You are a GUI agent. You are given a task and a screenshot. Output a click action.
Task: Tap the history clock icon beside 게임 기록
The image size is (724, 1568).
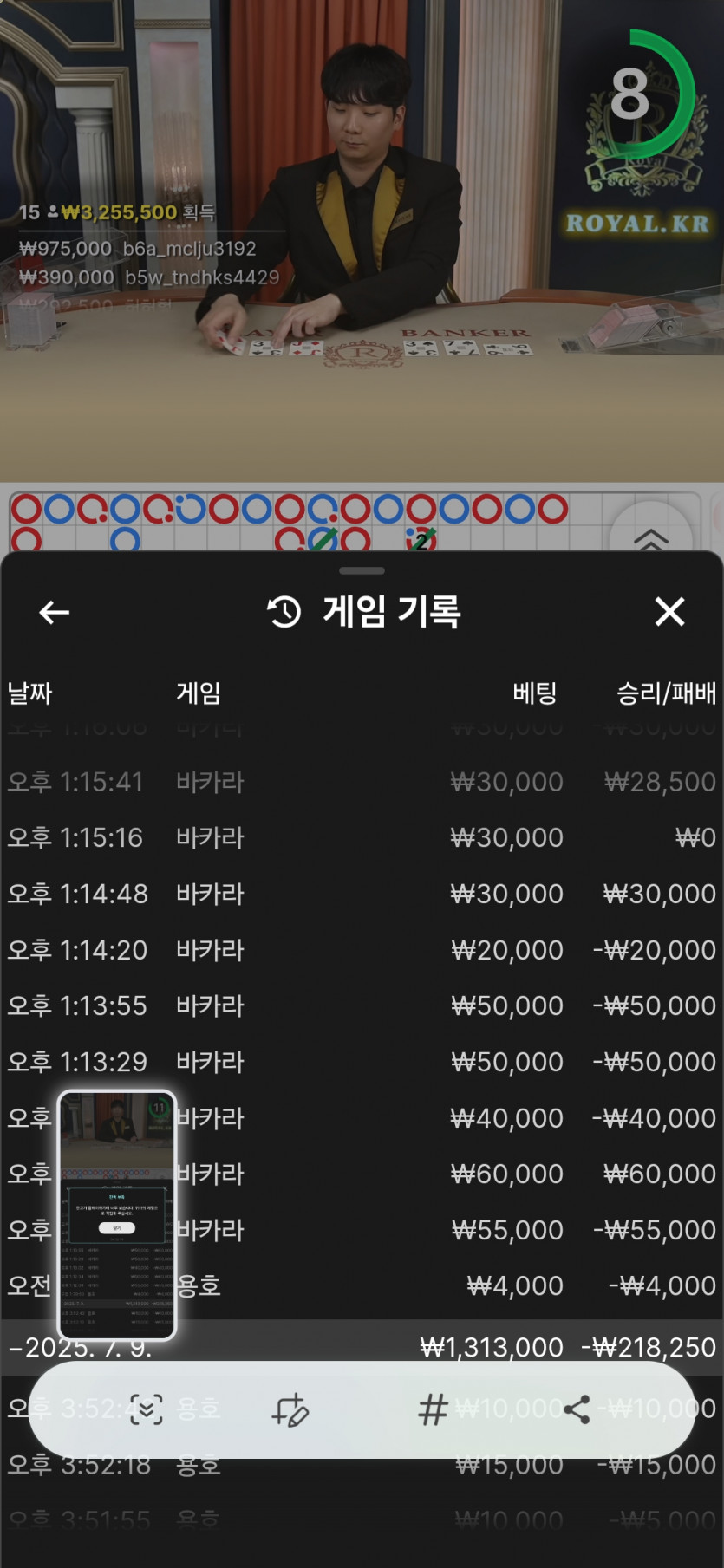(284, 612)
